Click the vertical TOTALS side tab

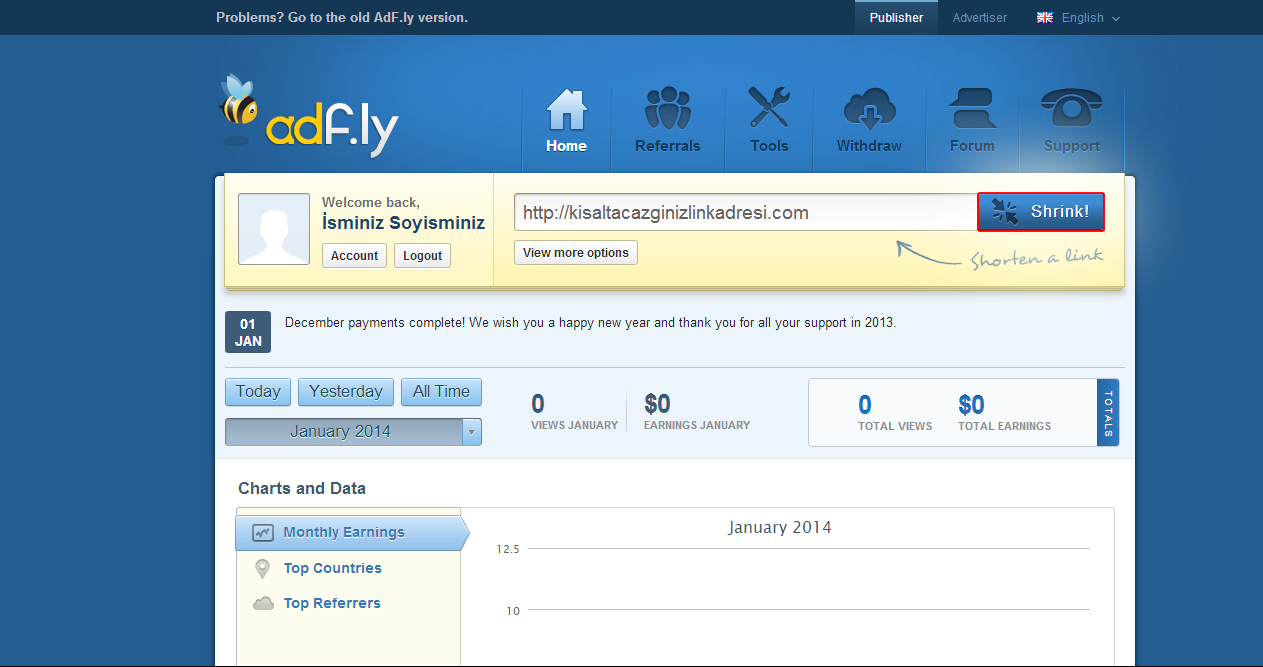point(1108,413)
